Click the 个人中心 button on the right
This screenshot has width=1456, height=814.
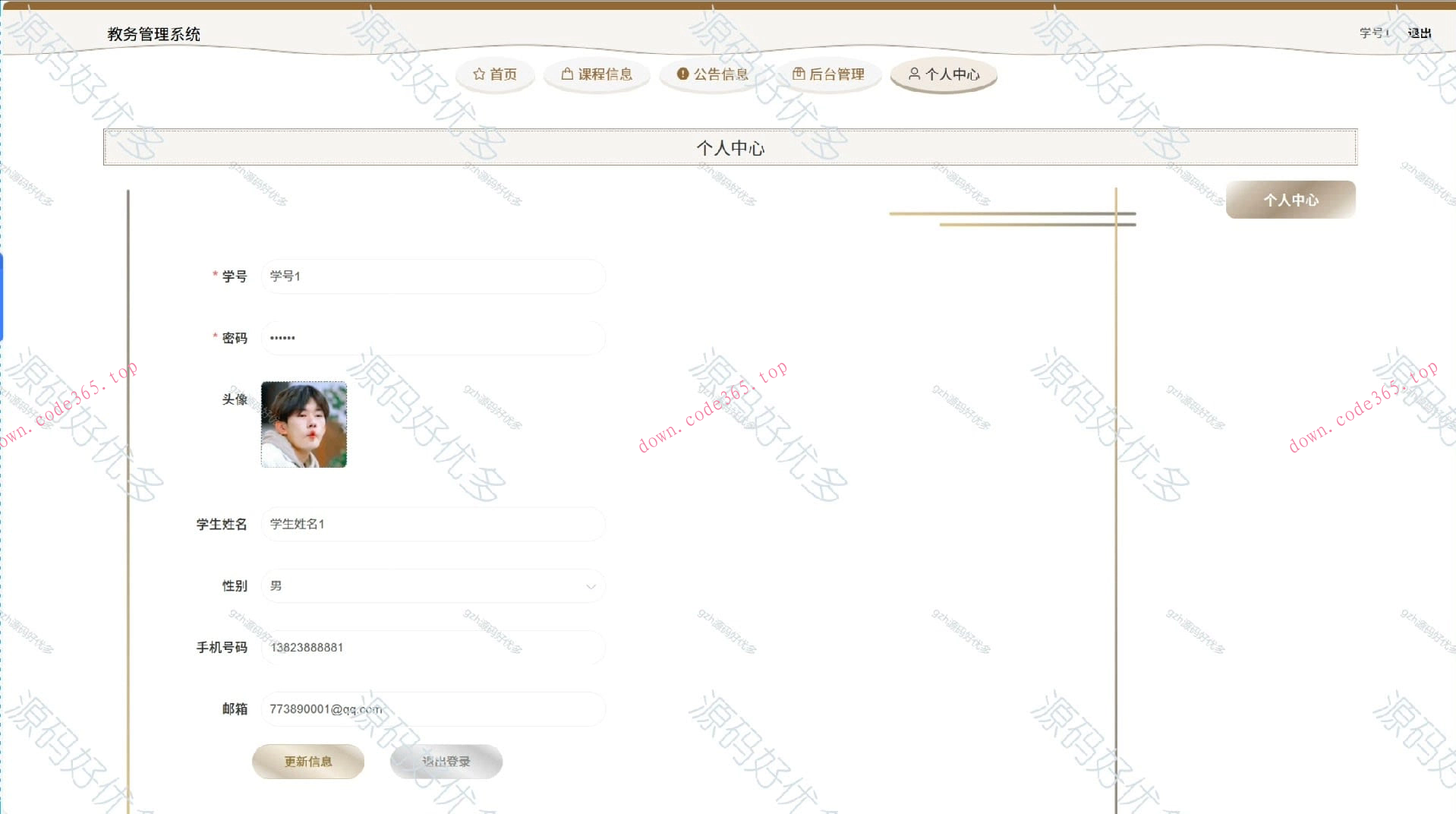1290,200
